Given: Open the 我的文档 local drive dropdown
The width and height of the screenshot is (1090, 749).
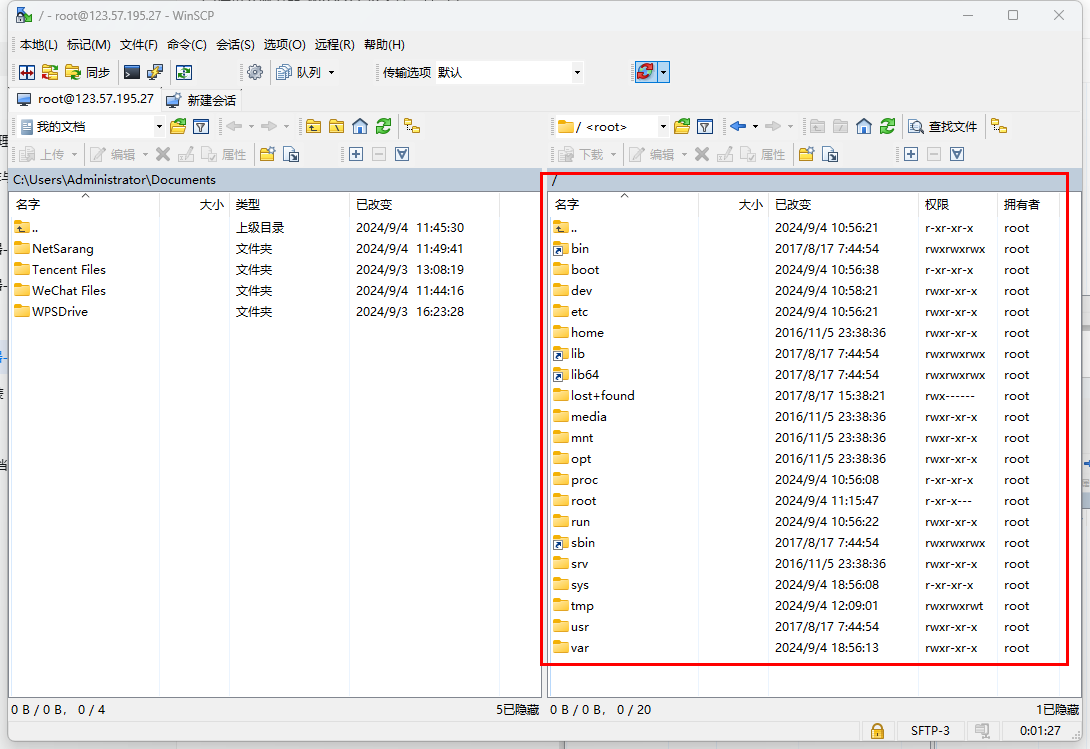Looking at the screenshot, I should tap(91, 127).
